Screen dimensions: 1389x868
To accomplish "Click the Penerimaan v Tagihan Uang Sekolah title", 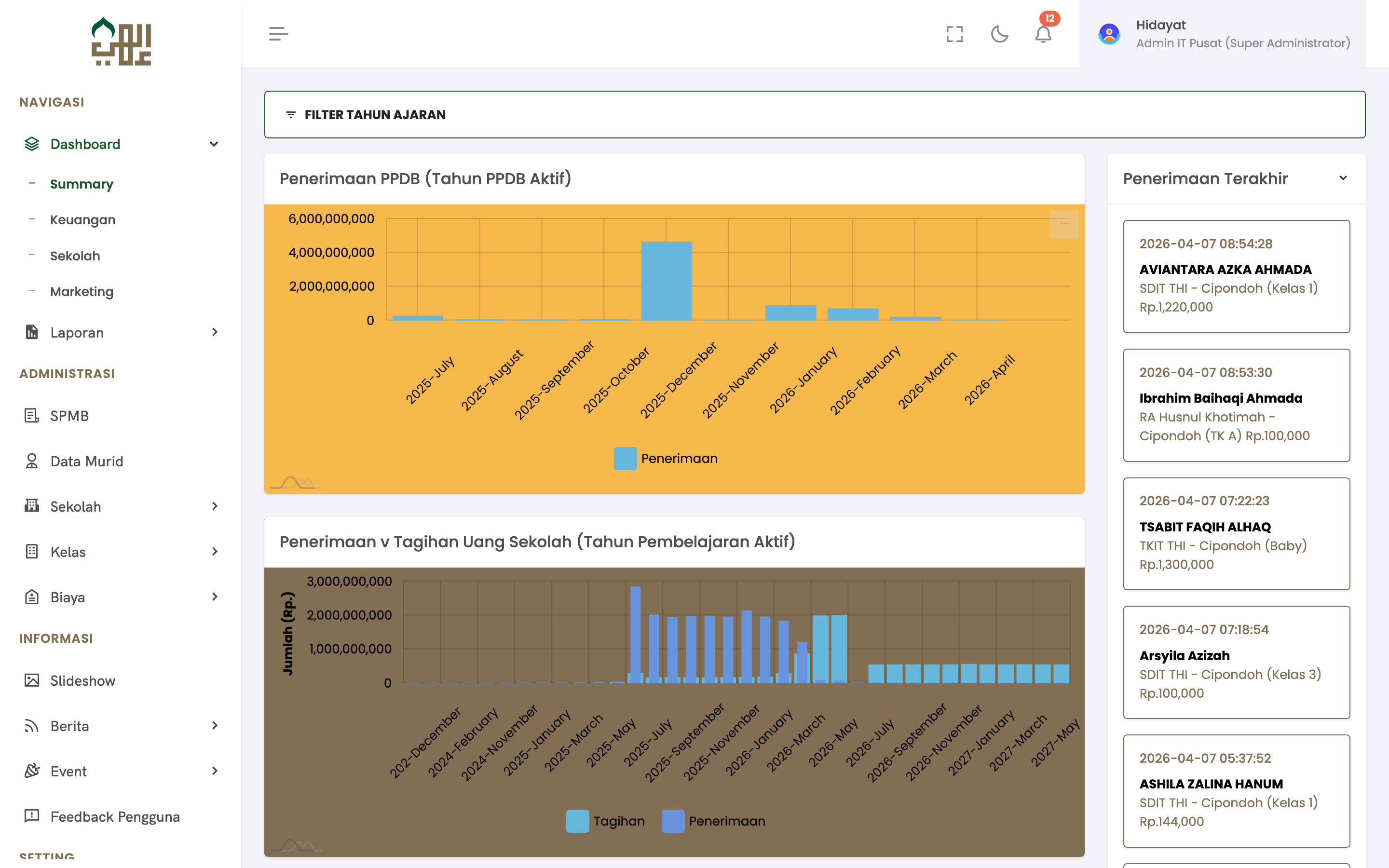I will tap(537, 542).
